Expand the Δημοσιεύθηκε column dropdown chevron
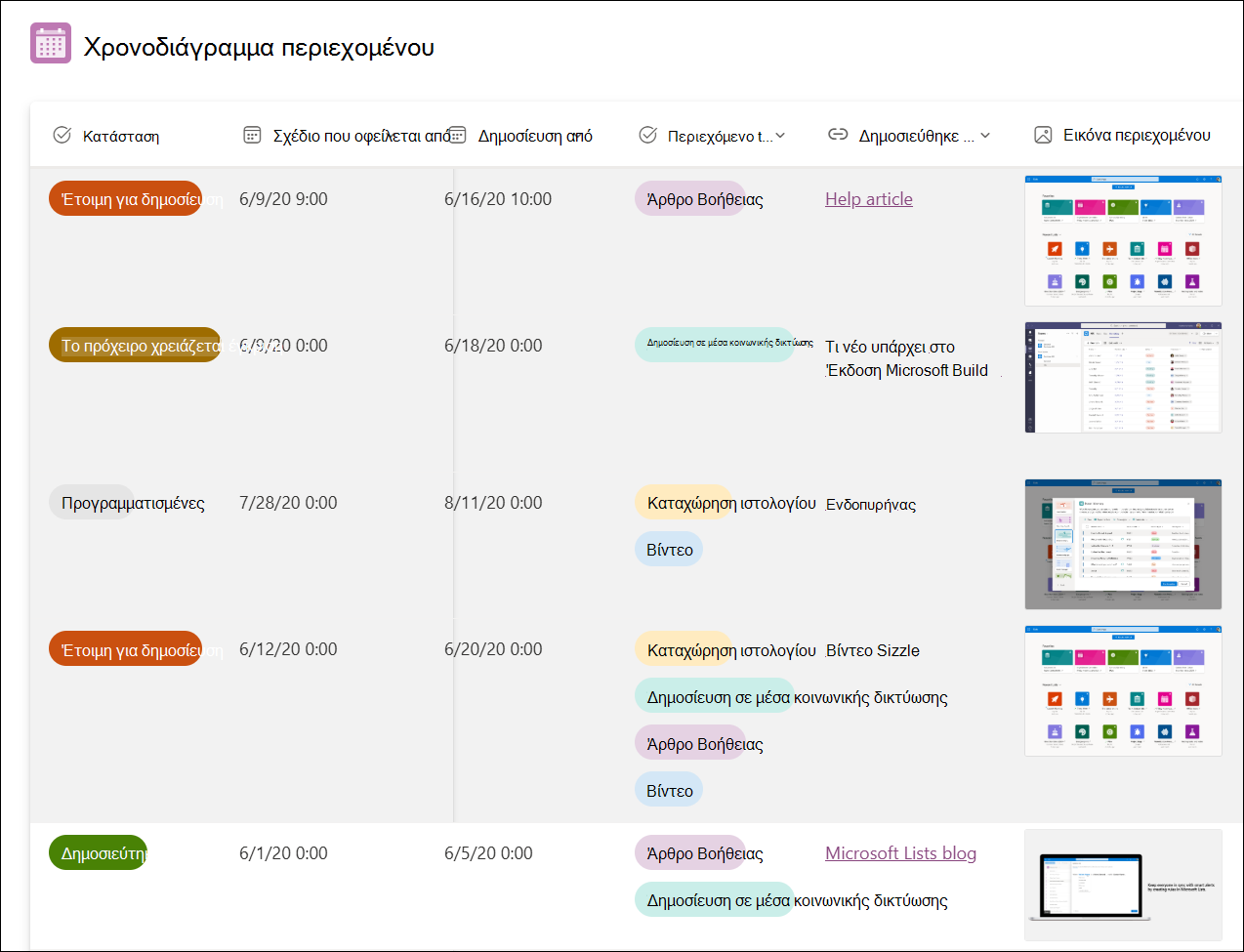The height and width of the screenshot is (952, 1244). tap(985, 136)
